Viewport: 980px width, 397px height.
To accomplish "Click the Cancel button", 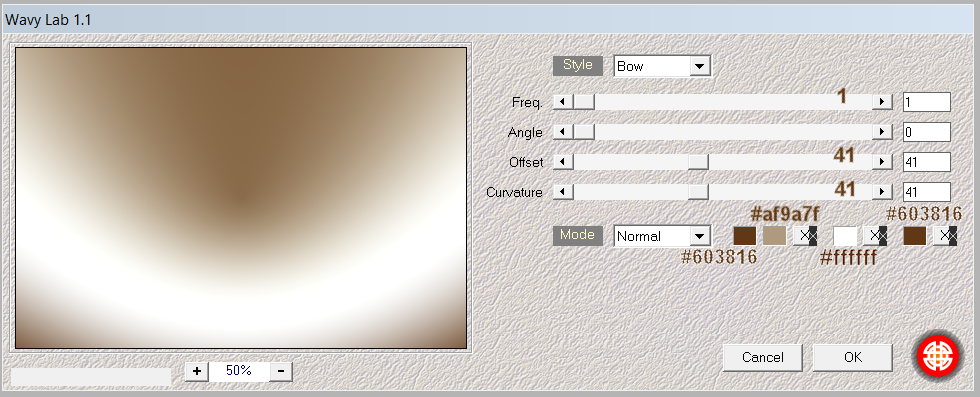I will point(762,358).
